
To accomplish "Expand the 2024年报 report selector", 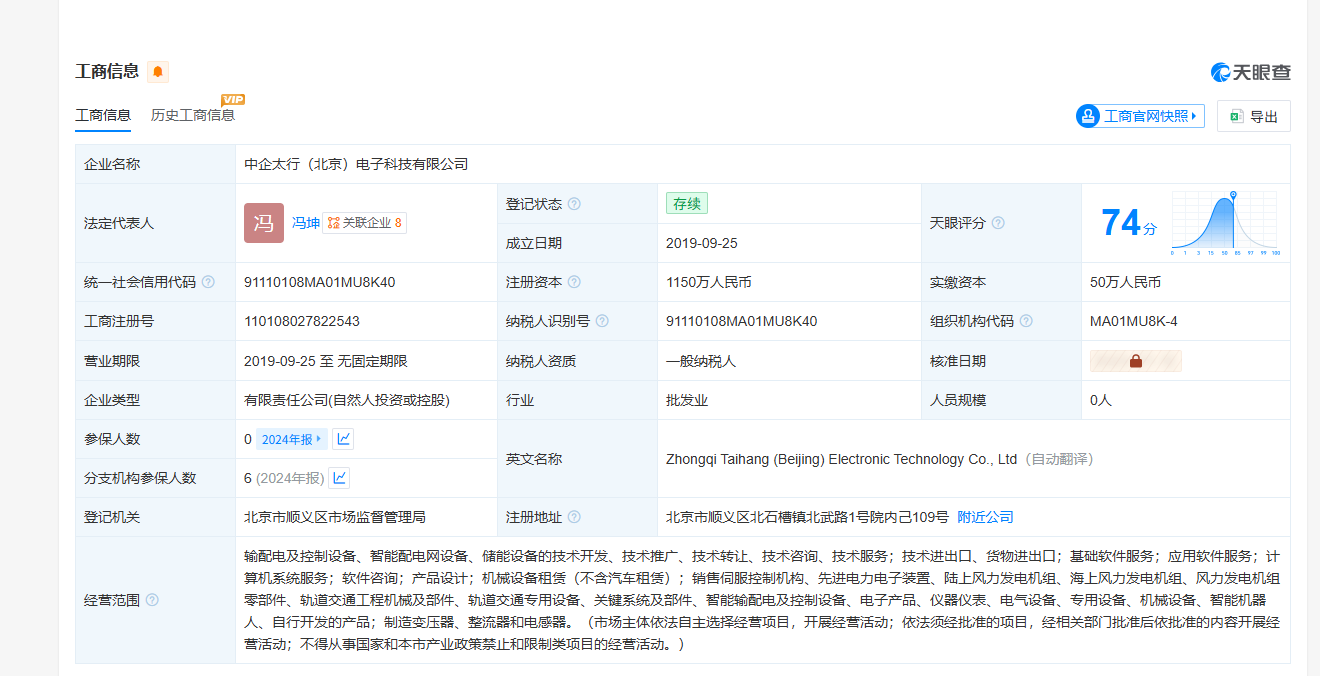I will (292, 439).
